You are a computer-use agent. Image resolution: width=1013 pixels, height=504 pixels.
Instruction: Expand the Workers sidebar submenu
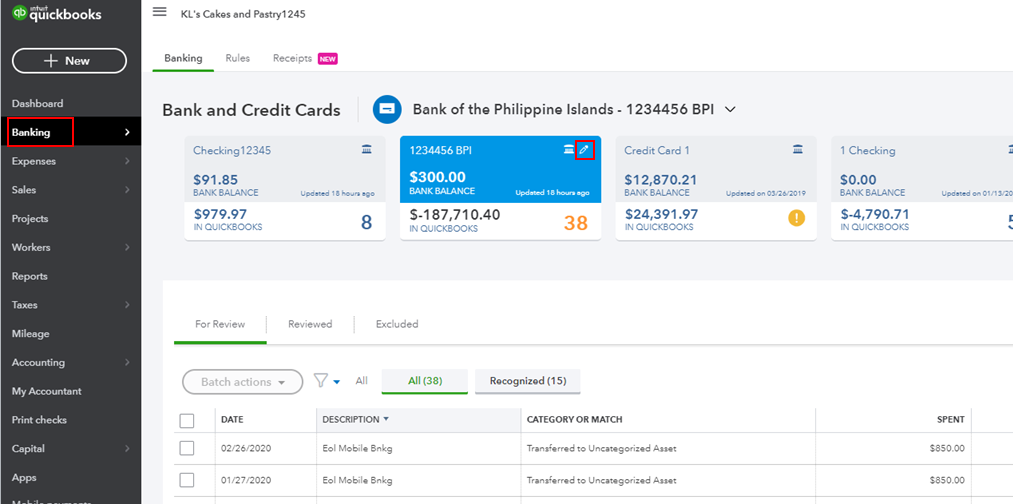point(127,247)
